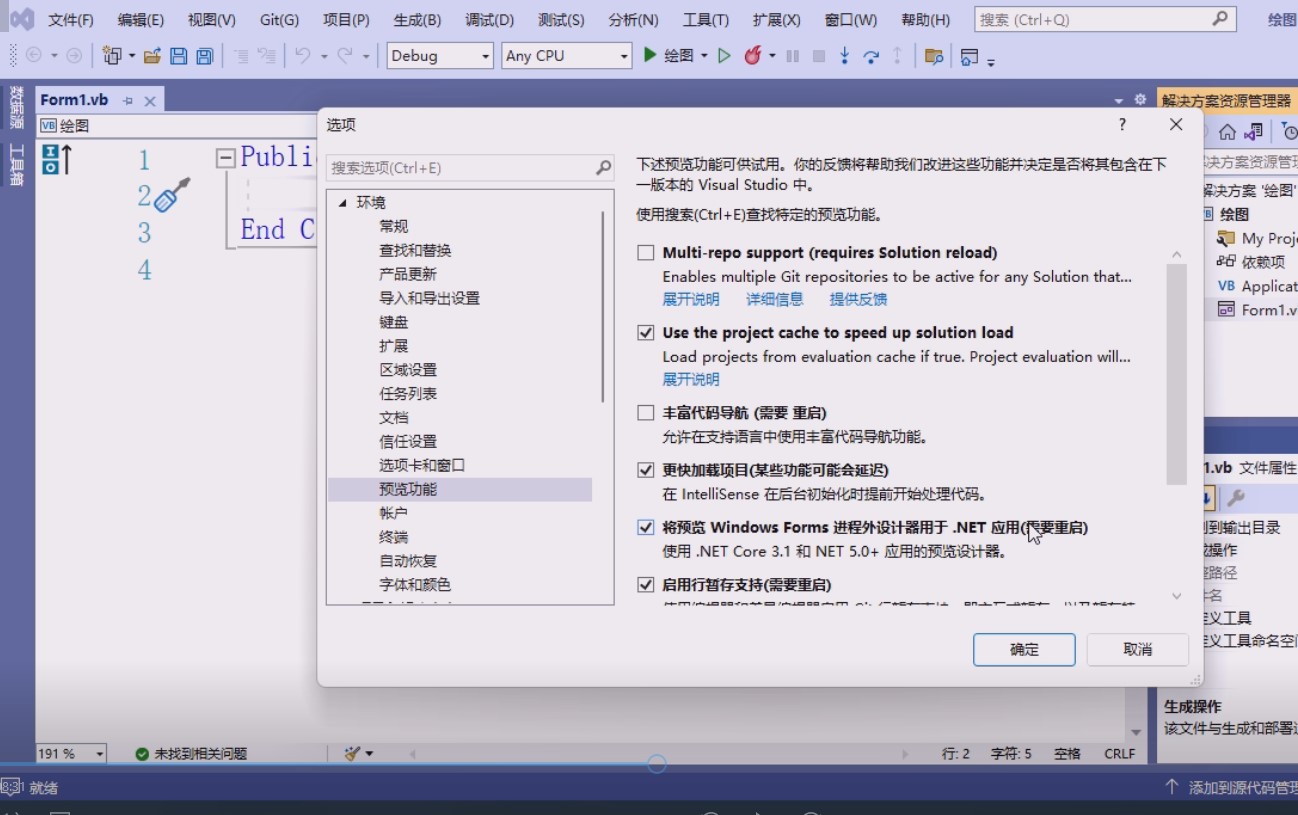
Task: Click the Find in Files toolbar icon
Action: [x=934, y=57]
